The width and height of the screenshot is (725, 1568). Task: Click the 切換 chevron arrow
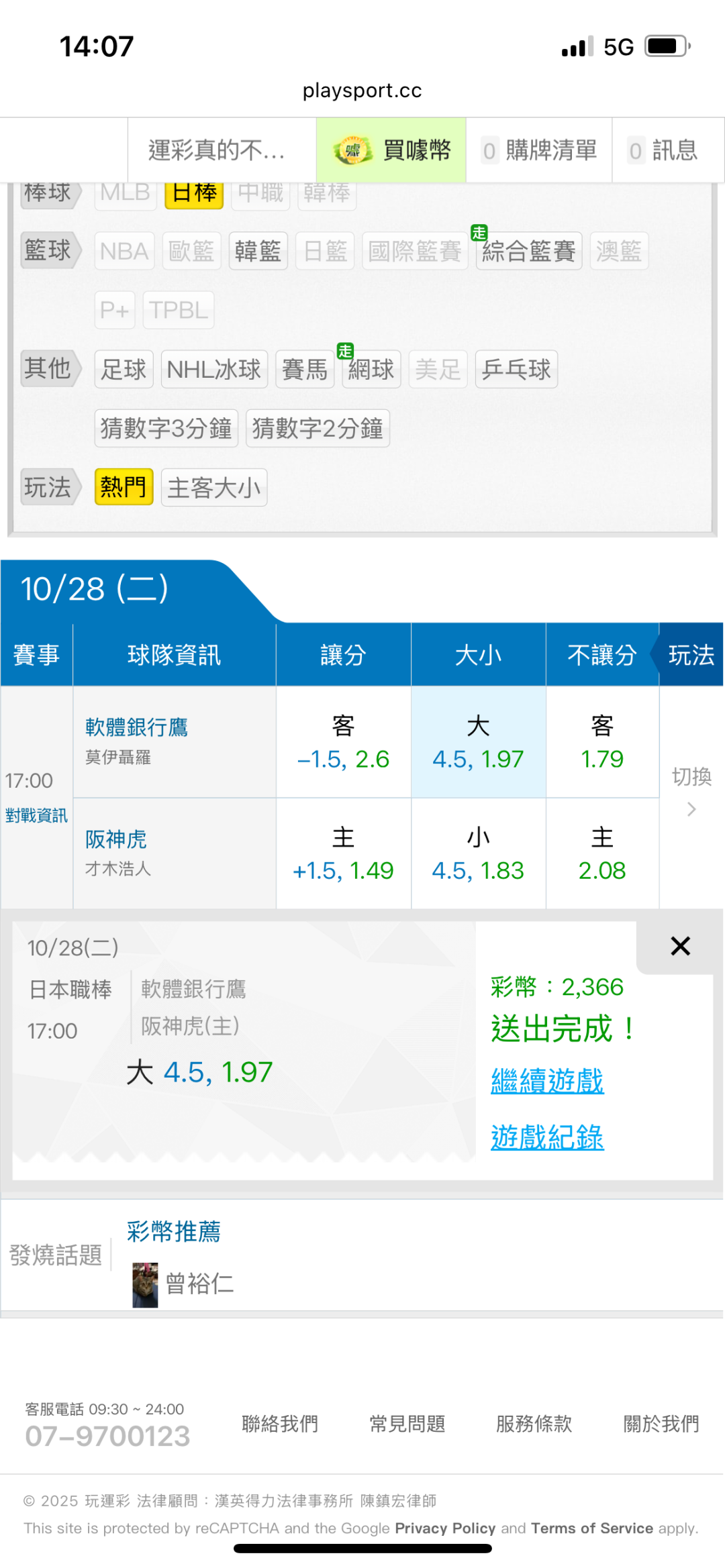coord(691,810)
